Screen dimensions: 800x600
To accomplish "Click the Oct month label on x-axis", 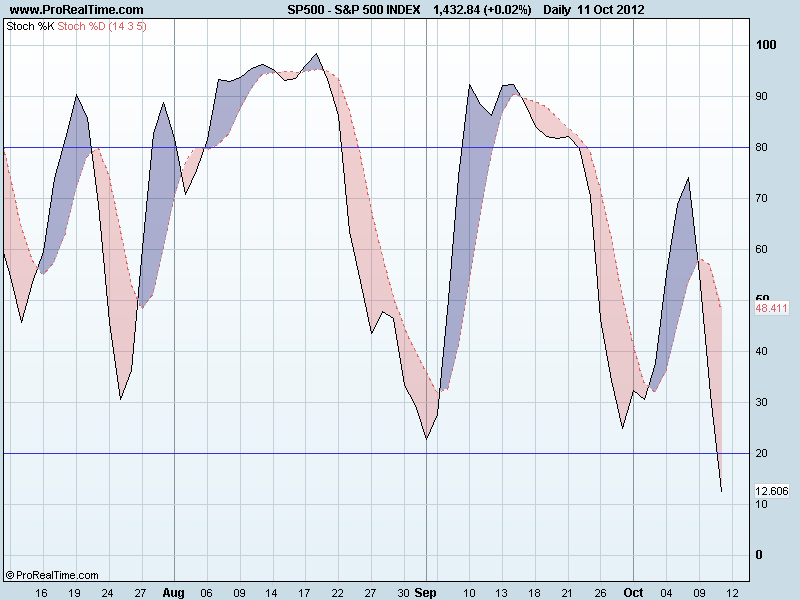I will (633, 593).
